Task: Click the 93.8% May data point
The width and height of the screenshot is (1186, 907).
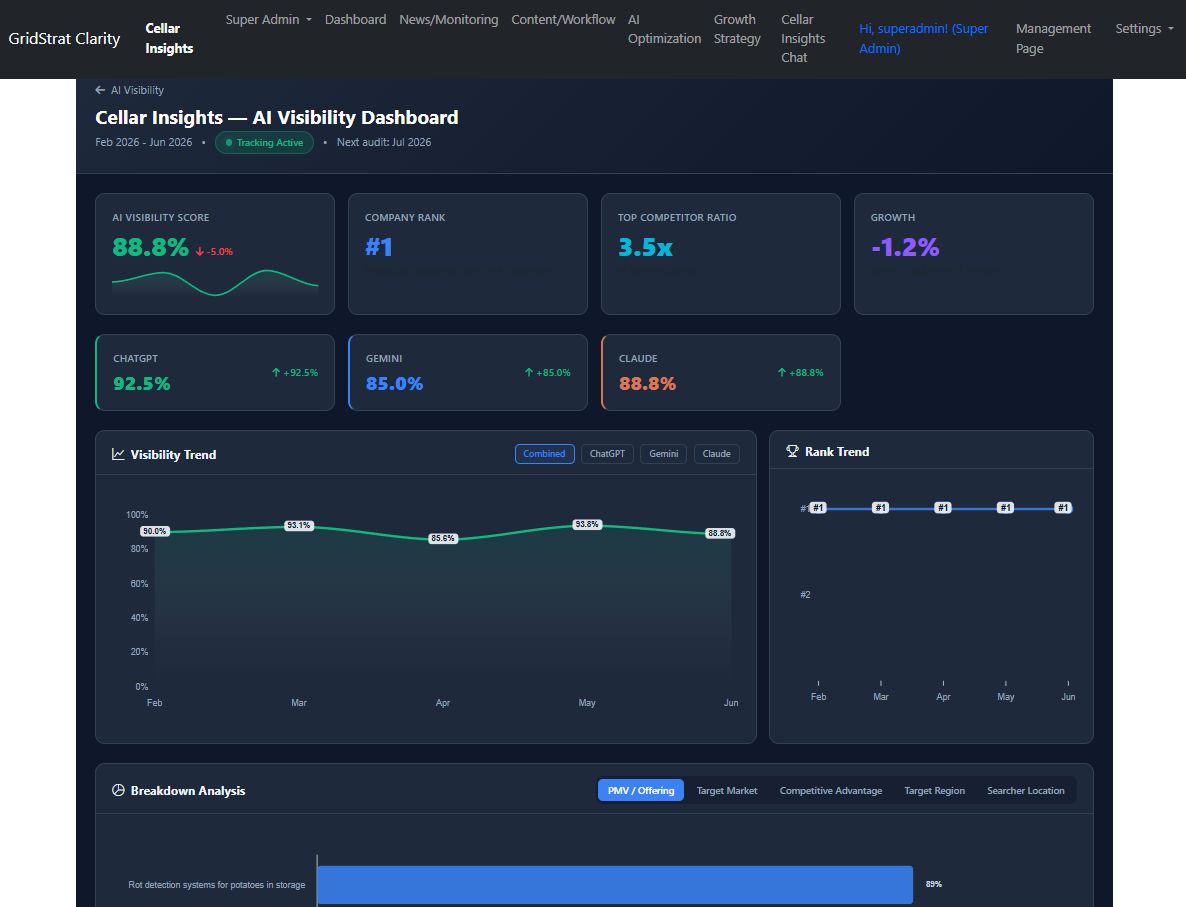Action: 587,524
